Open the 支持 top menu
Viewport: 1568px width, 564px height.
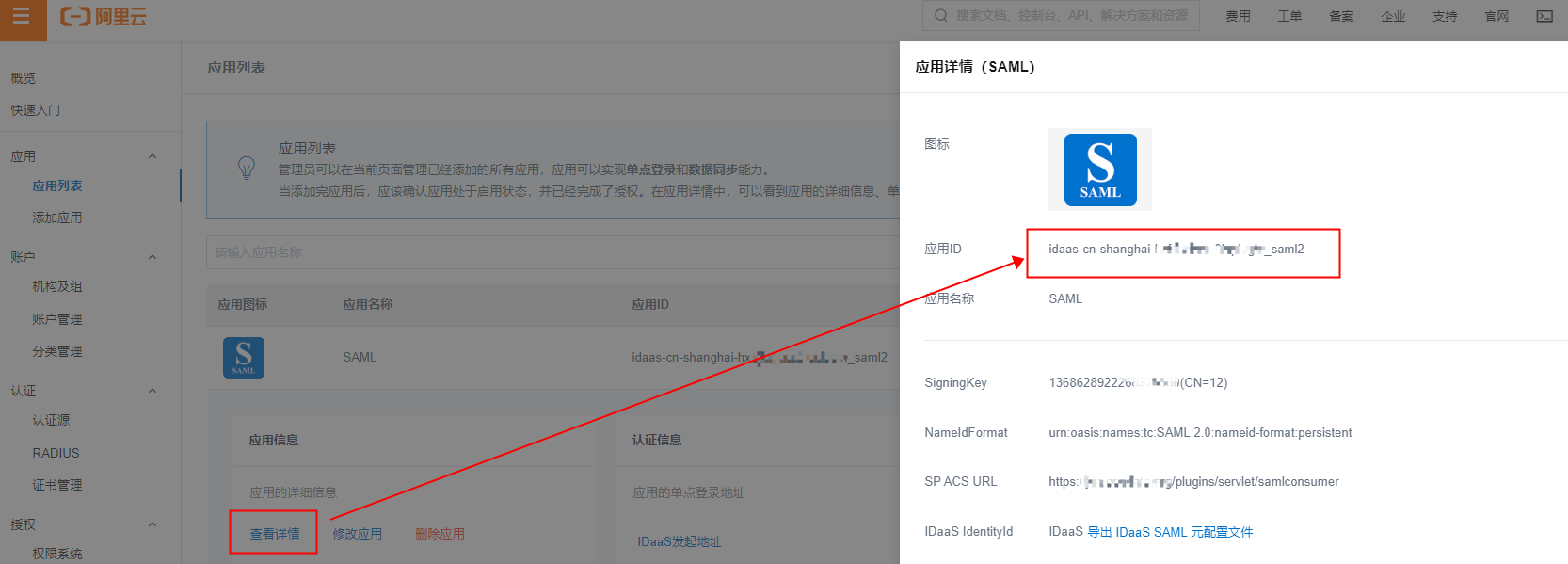pos(1445,16)
